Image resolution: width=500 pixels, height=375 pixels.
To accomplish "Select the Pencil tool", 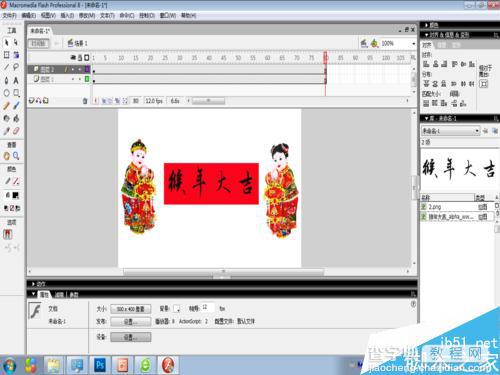I will 6,106.
